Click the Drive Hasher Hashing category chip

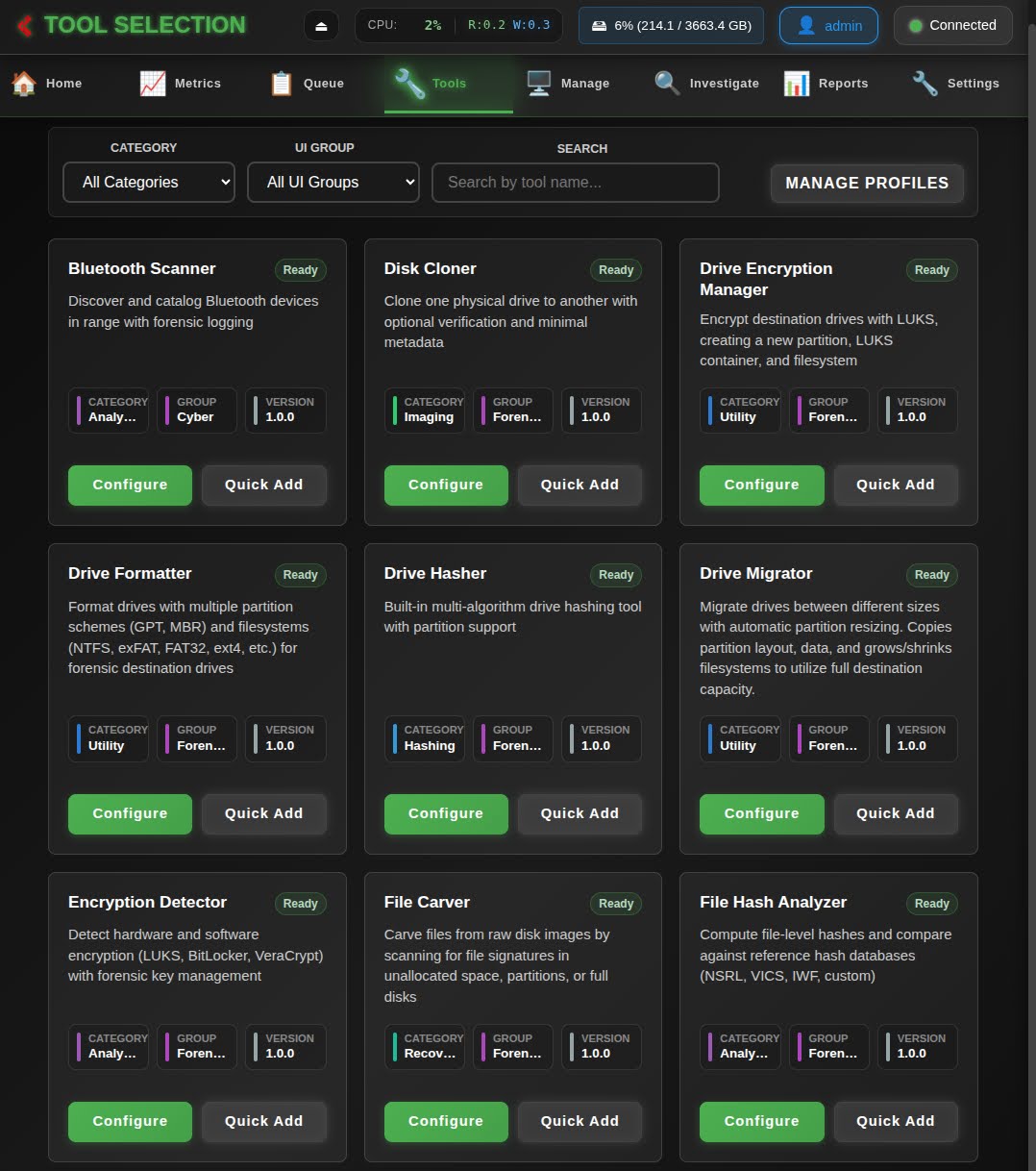[425, 738]
